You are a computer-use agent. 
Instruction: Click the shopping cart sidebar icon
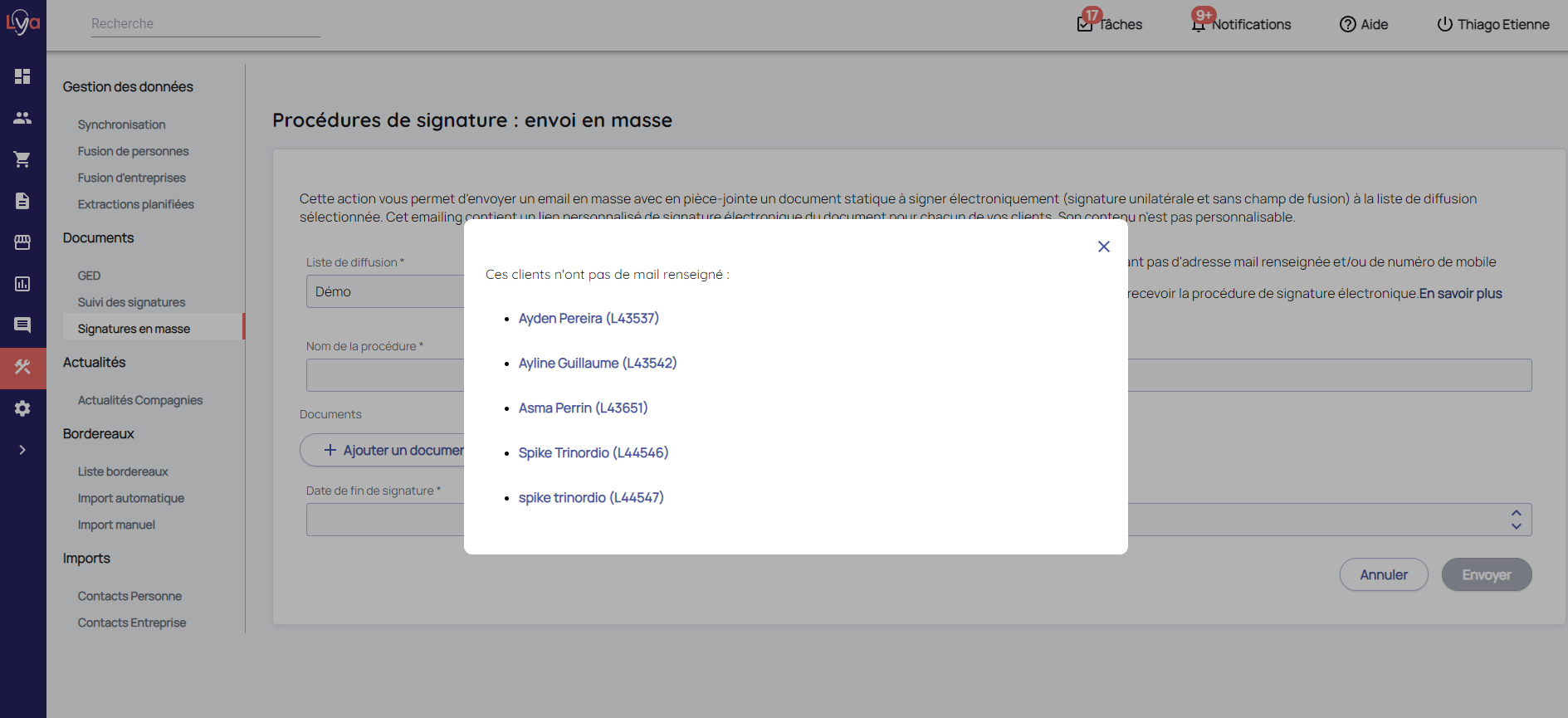tap(22, 159)
